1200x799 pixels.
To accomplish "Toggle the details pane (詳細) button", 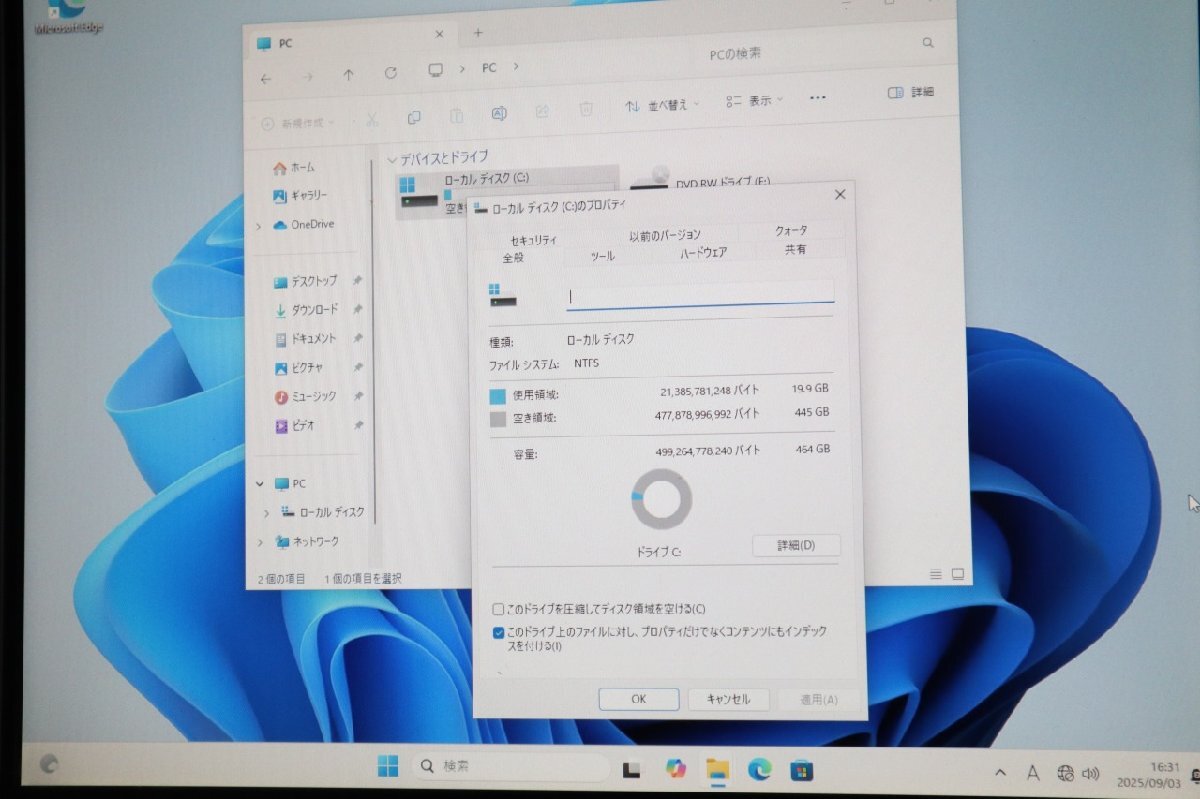I will click(x=910, y=92).
